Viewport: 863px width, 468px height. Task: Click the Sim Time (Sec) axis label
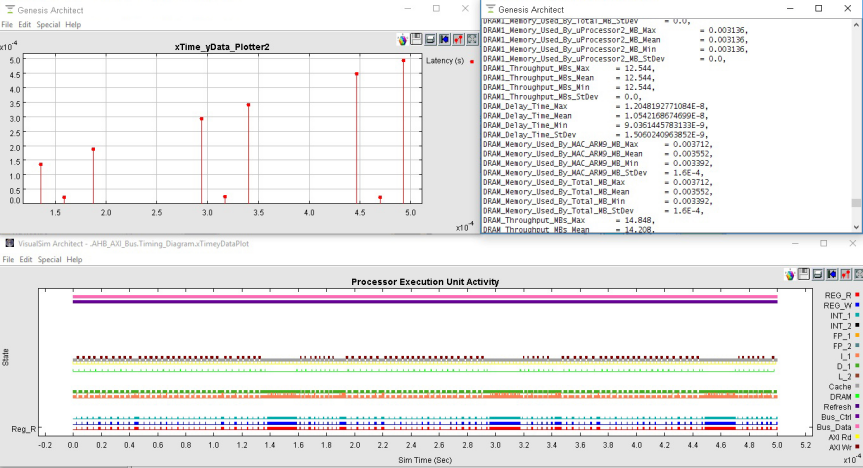coord(425,460)
